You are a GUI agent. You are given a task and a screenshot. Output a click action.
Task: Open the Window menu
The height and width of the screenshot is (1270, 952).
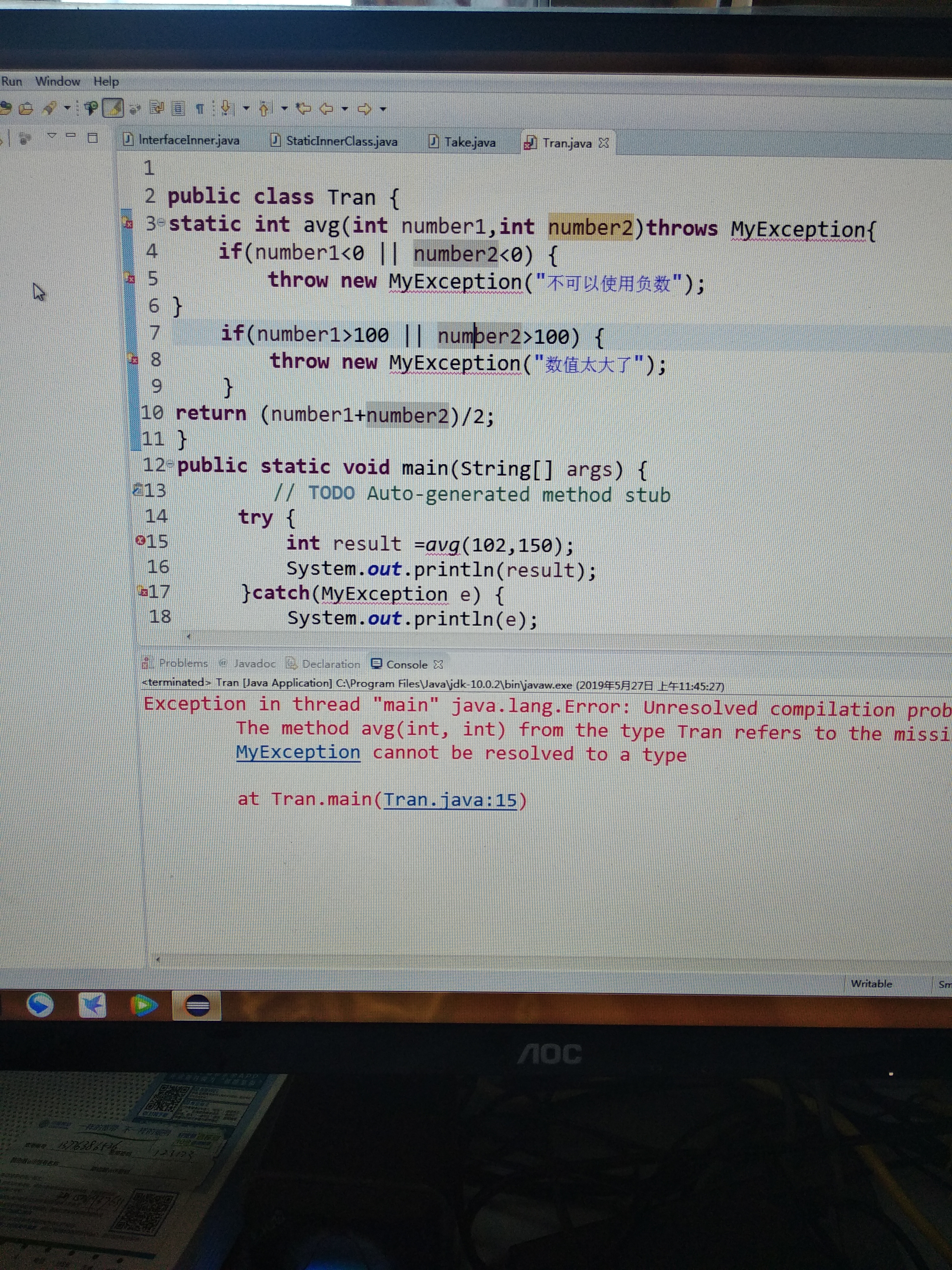click(x=57, y=82)
